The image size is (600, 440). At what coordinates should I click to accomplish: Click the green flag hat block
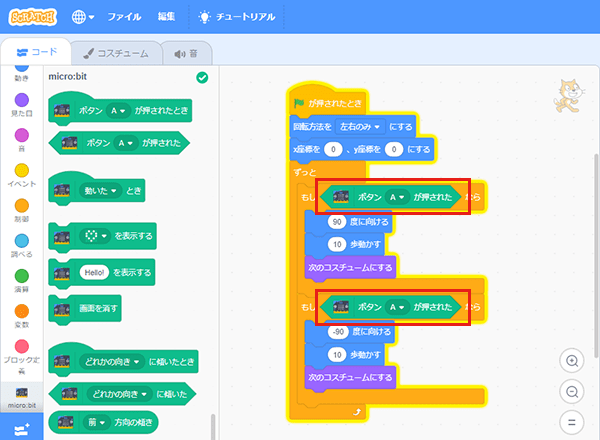(328, 101)
